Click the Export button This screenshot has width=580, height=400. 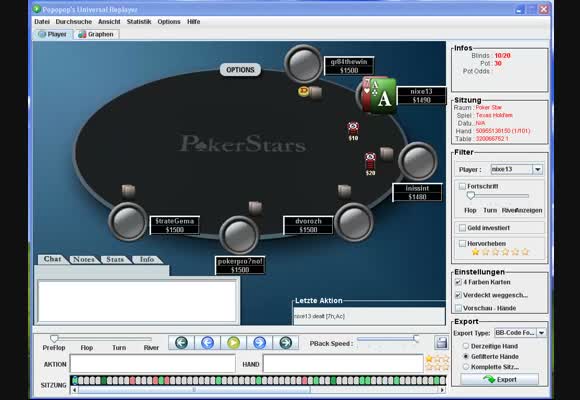[x=499, y=379]
